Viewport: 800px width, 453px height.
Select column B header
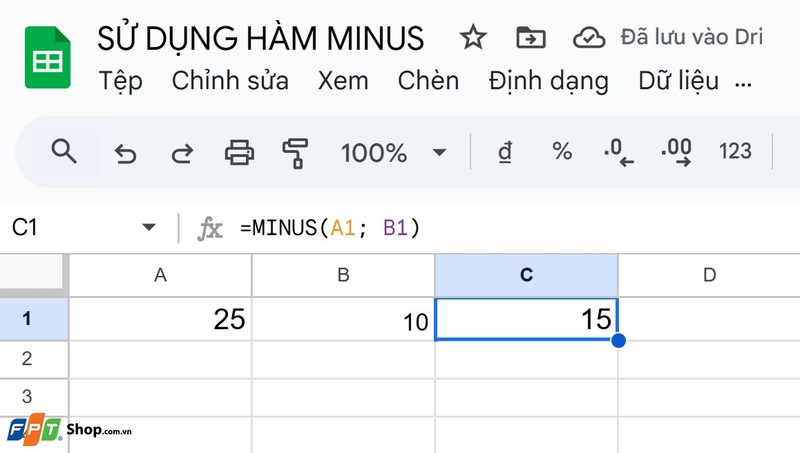tap(343, 275)
